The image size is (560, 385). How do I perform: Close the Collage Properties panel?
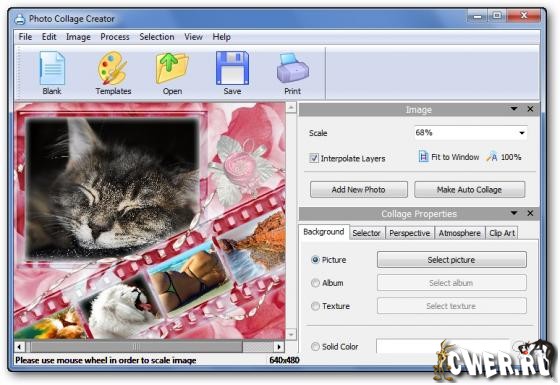point(530,213)
